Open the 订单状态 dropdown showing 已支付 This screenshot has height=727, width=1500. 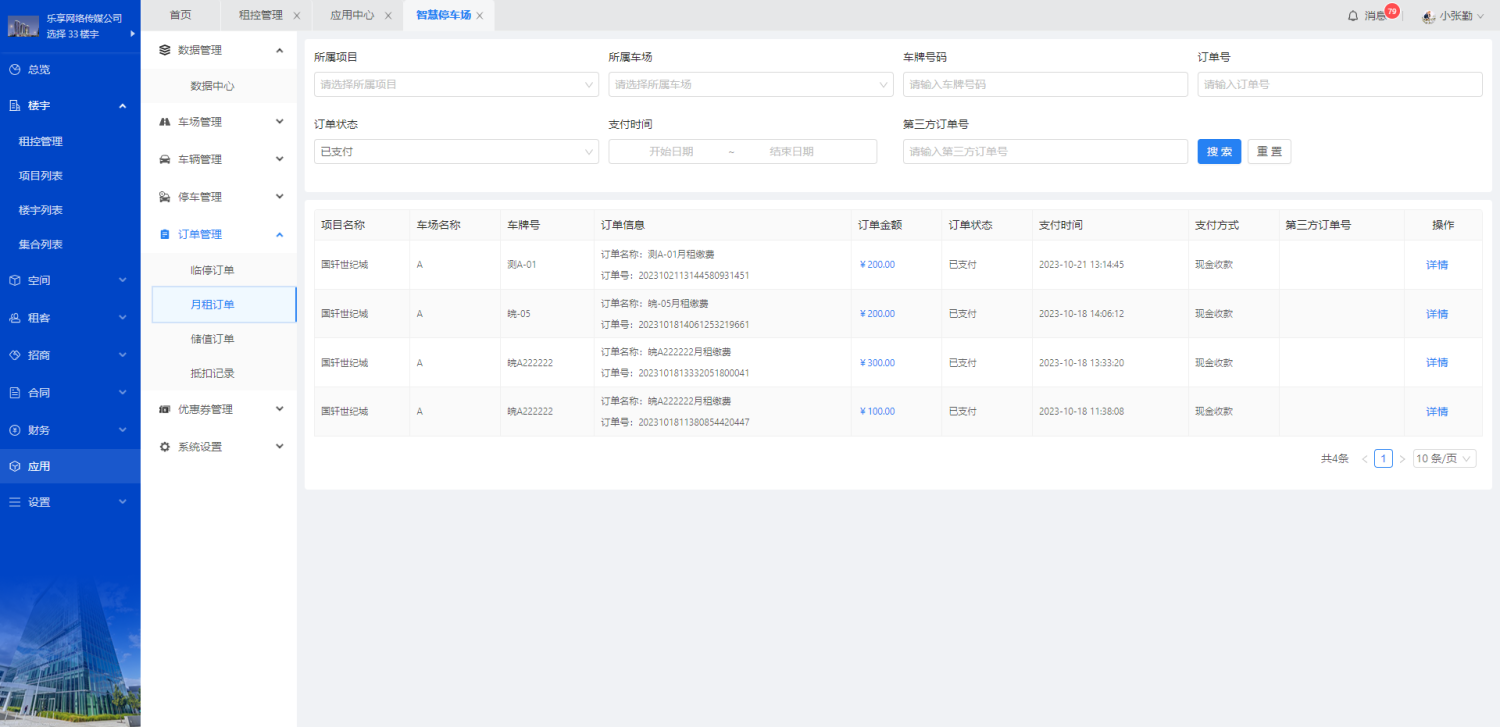pos(456,152)
